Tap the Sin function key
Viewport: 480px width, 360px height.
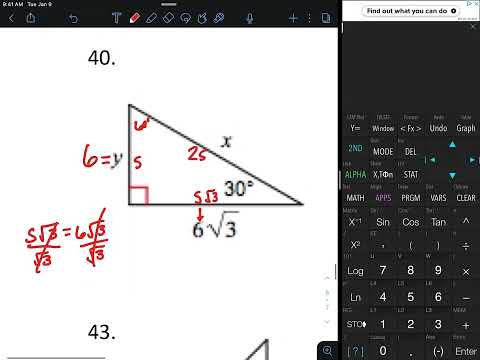click(x=383, y=222)
